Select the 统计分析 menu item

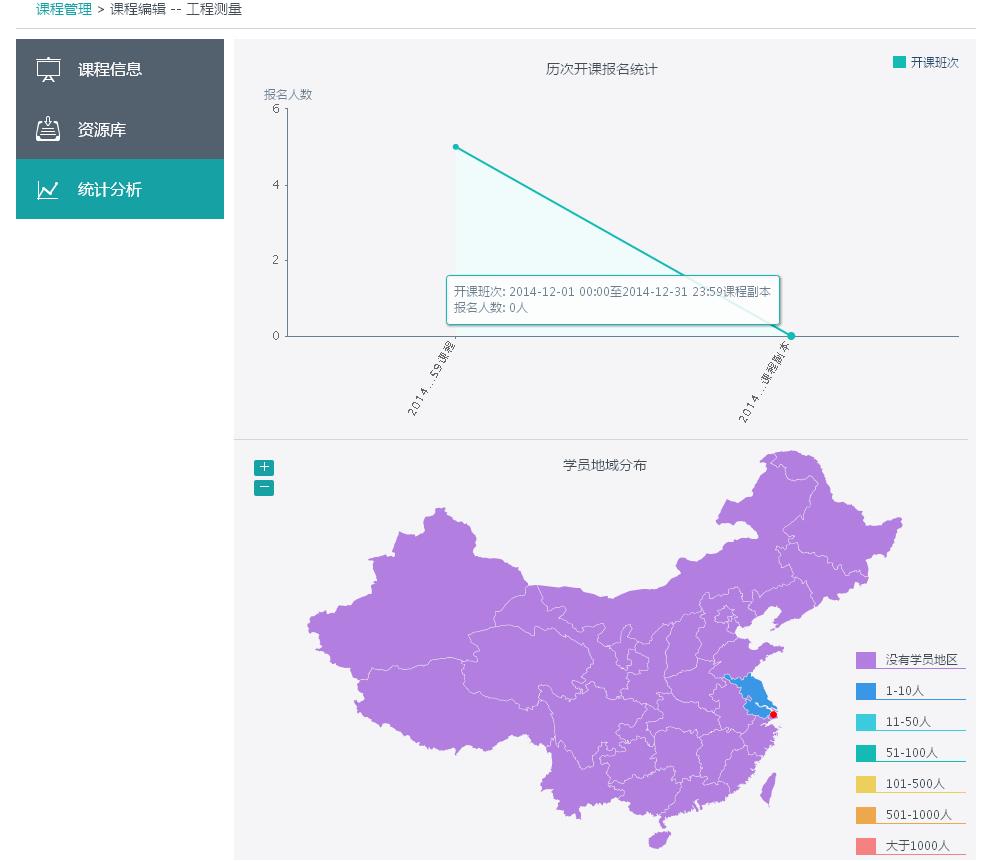click(x=110, y=190)
